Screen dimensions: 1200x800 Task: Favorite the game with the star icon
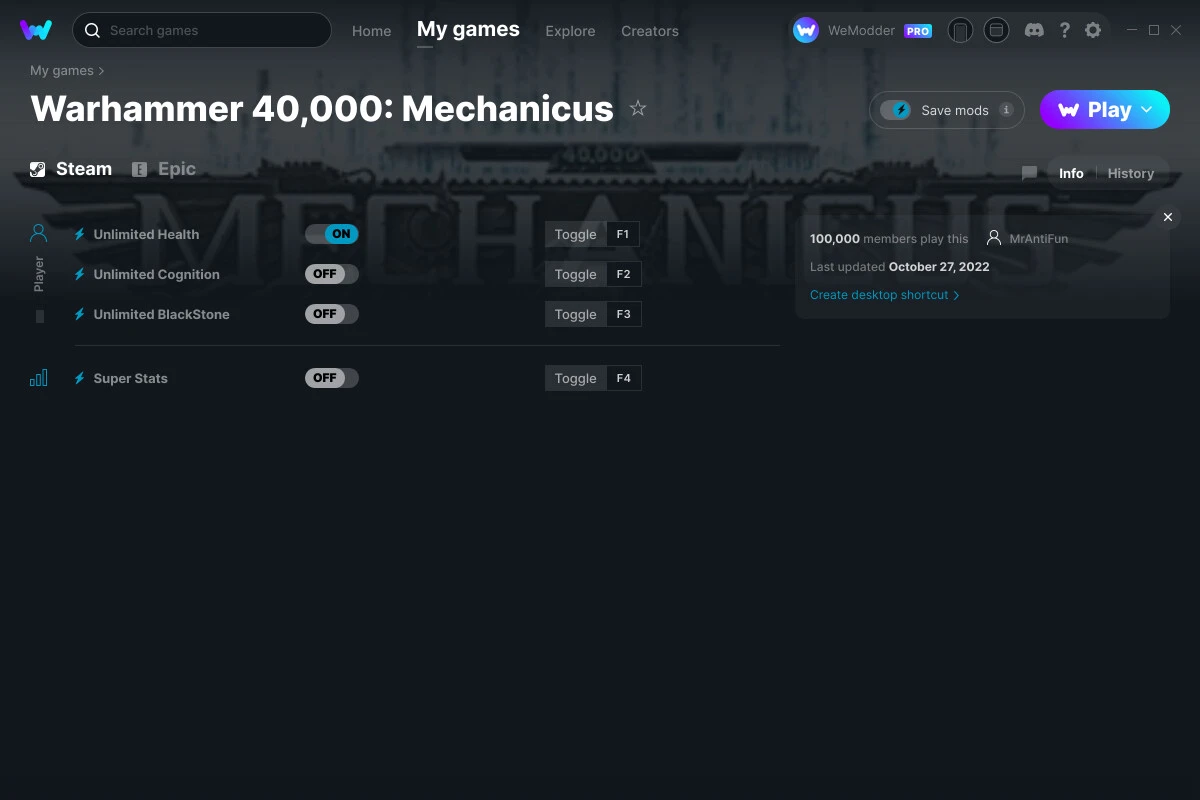coord(638,108)
